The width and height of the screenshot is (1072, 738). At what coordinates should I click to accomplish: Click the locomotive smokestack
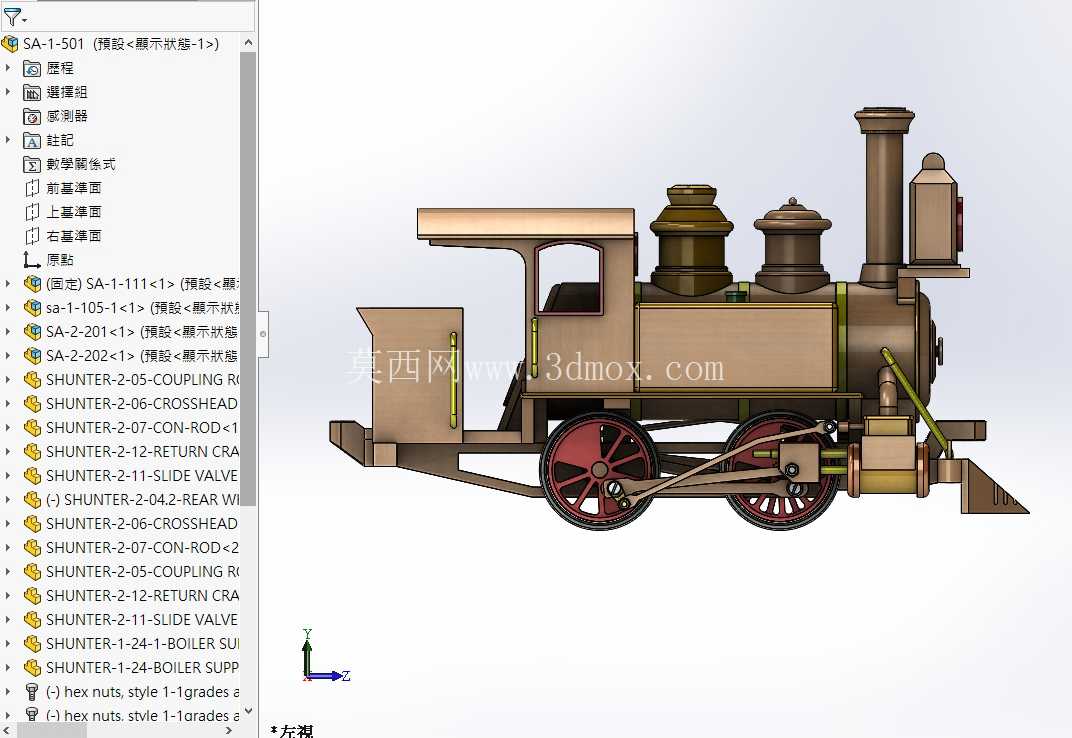(x=883, y=197)
